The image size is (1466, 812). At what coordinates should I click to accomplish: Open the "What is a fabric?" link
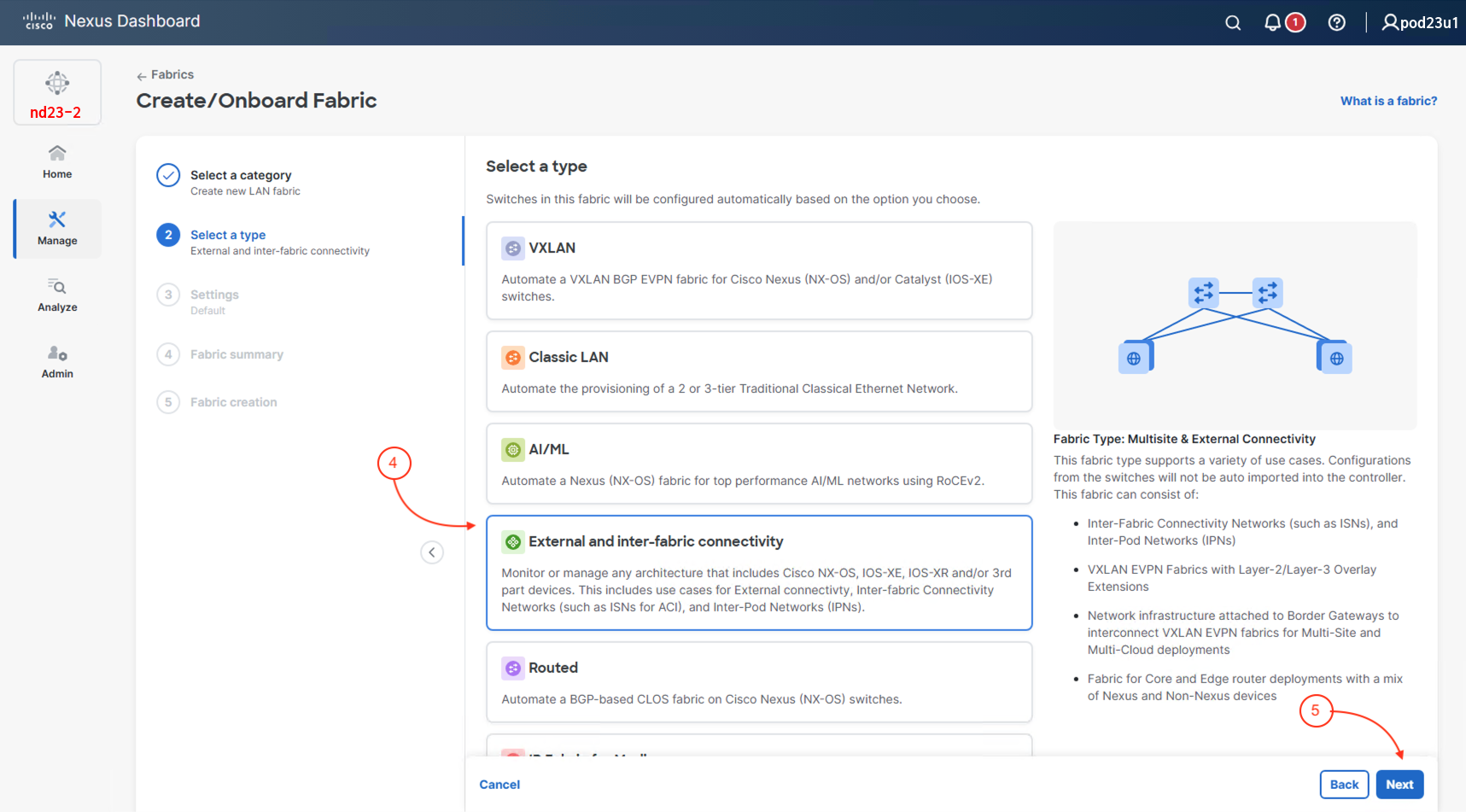[x=1388, y=101]
